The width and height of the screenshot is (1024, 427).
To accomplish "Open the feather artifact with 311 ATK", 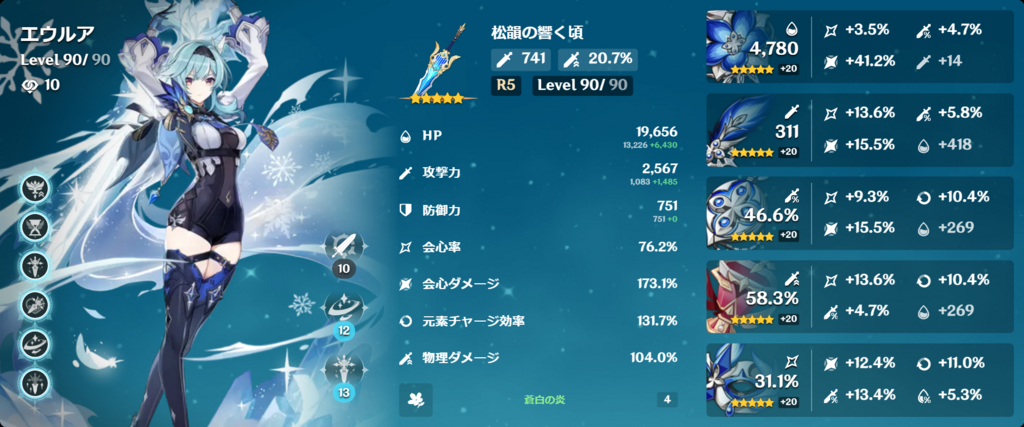I will click(x=756, y=129).
